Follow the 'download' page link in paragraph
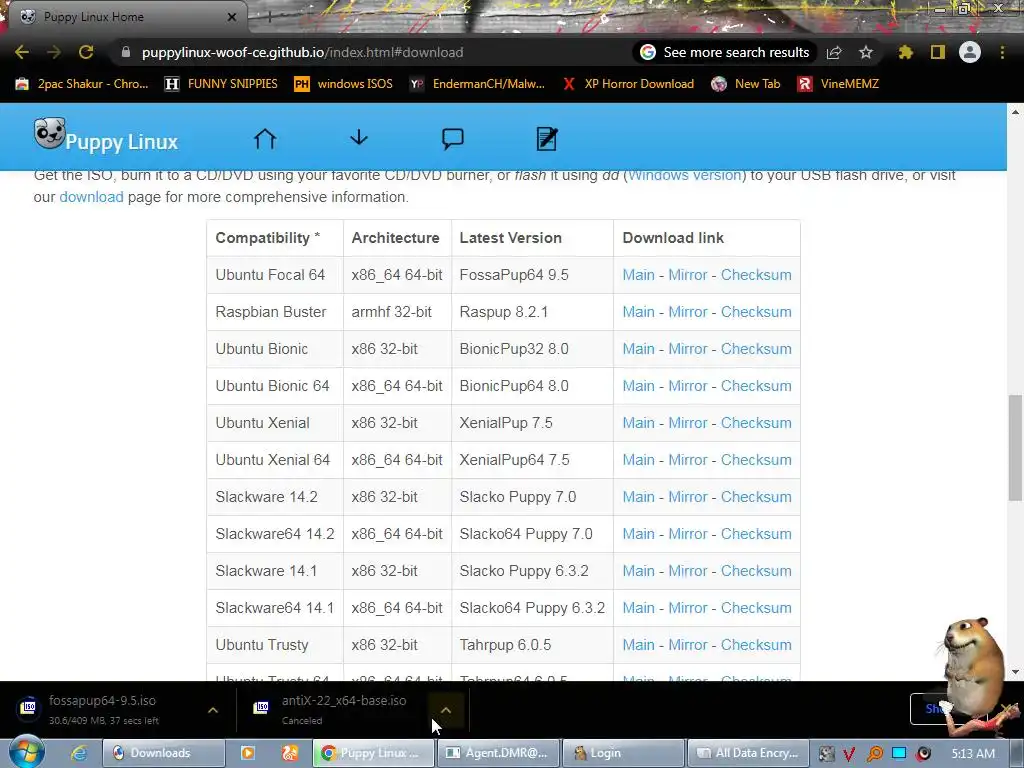1024x768 pixels. (x=91, y=197)
